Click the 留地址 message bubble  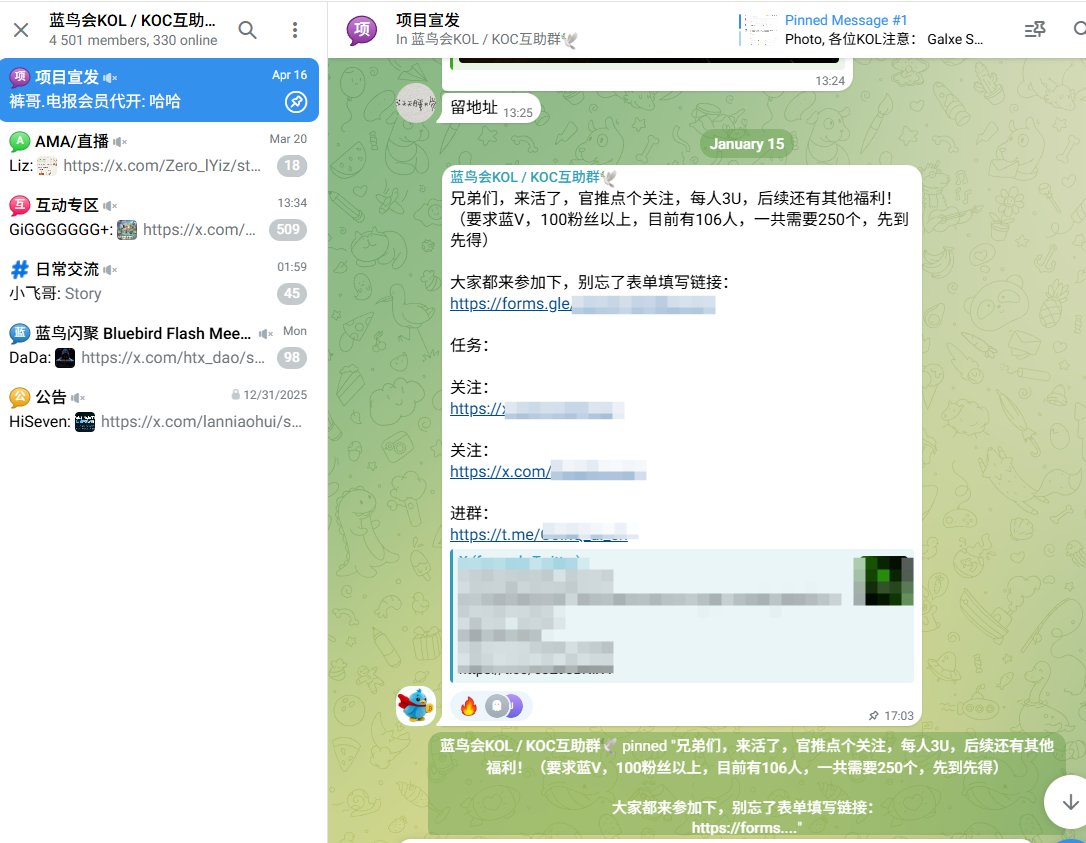(490, 108)
